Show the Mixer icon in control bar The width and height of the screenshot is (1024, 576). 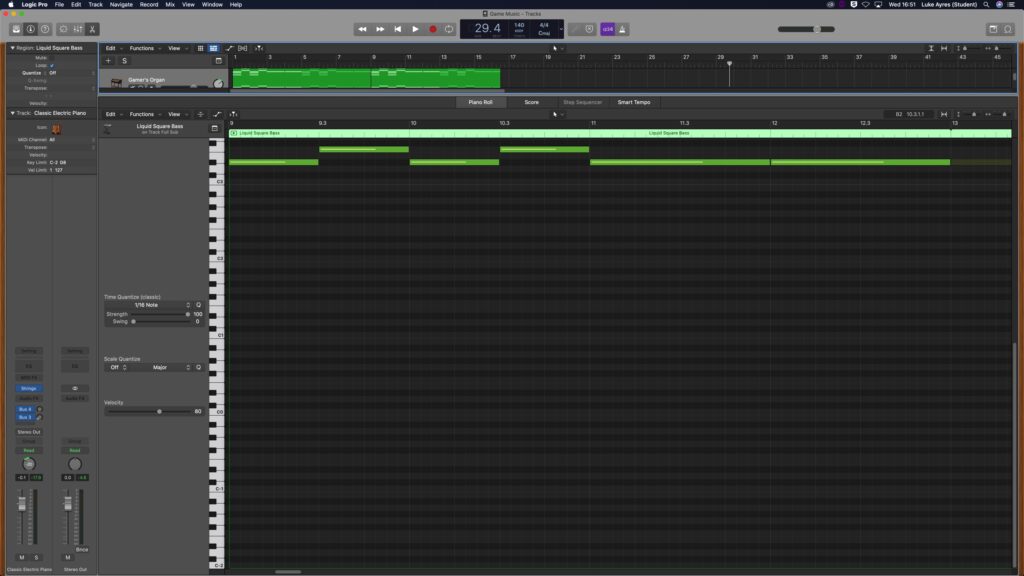(x=78, y=29)
